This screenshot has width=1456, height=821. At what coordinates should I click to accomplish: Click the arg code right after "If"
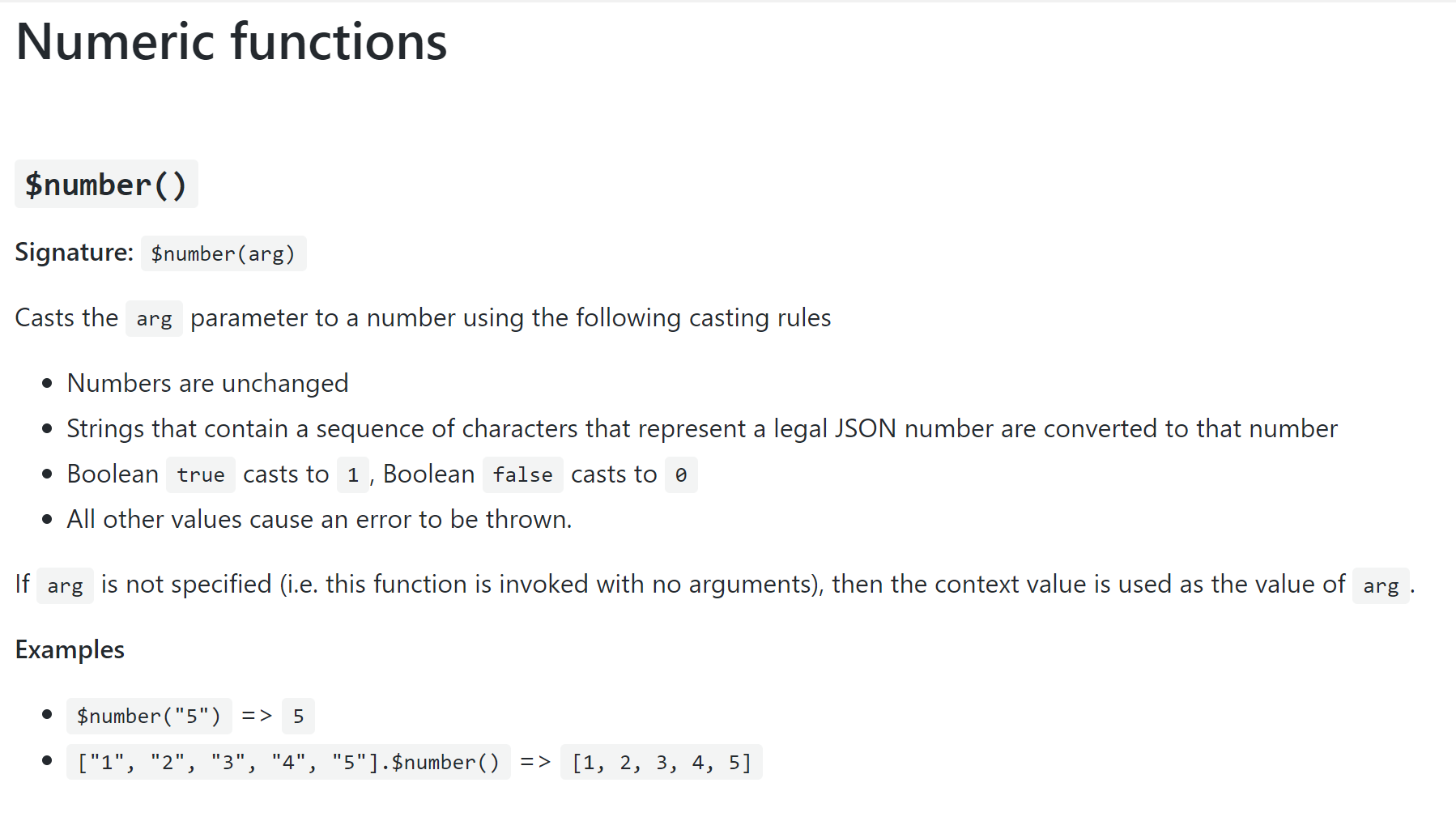(65, 585)
